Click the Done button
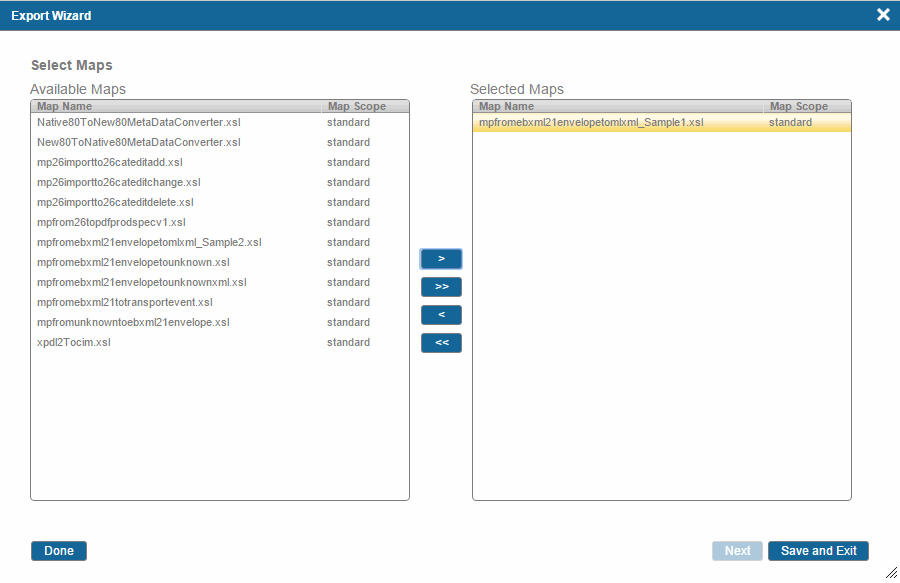This screenshot has width=900, height=583. point(59,551)
